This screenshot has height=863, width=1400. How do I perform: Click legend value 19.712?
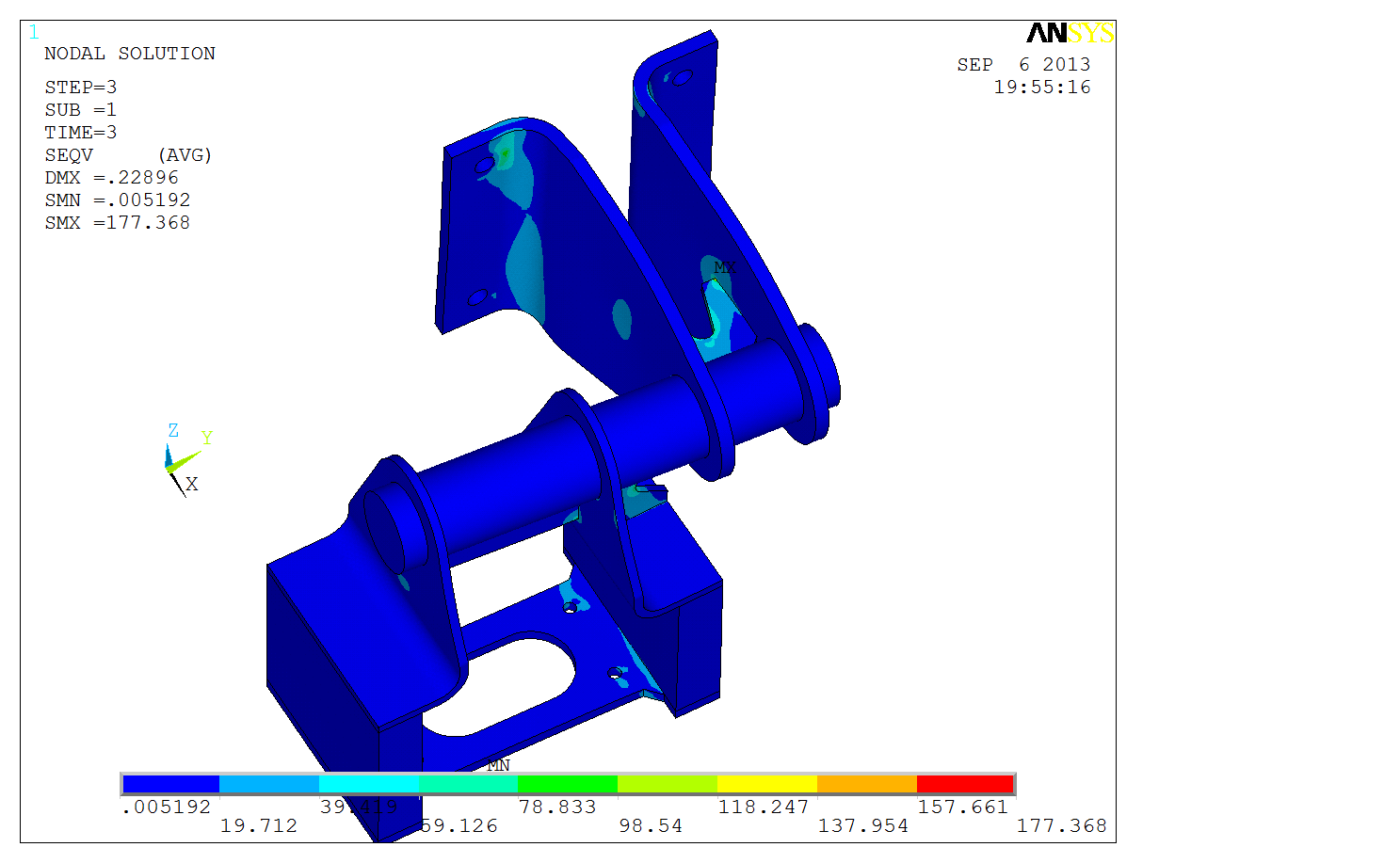pyautogui.click(x=259, y=826)
